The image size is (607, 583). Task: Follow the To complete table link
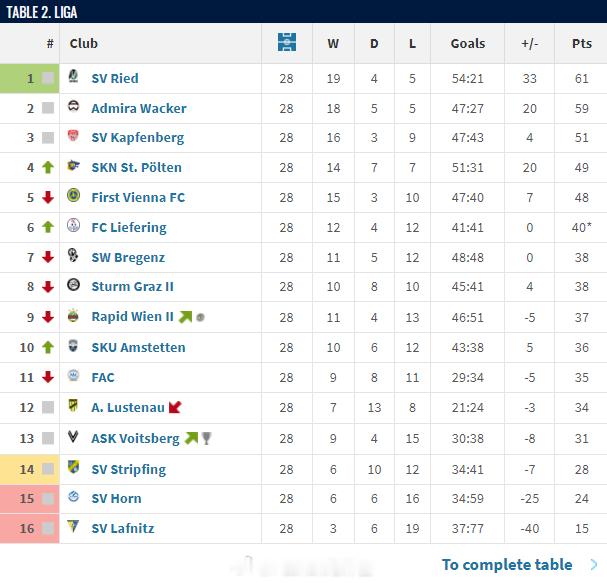[x=507, y=565]
